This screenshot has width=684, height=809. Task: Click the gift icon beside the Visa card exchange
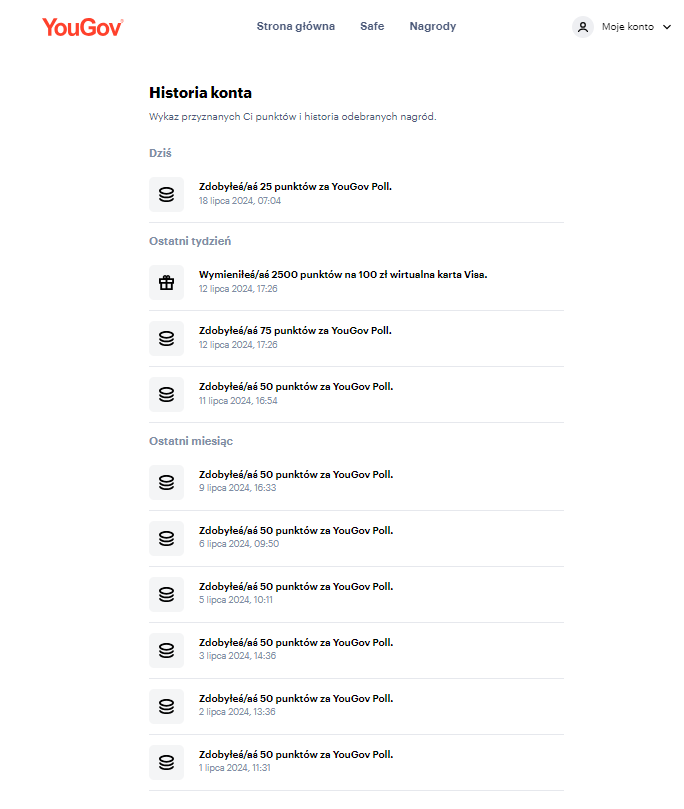pyautogui.click(x=166, y=282)
